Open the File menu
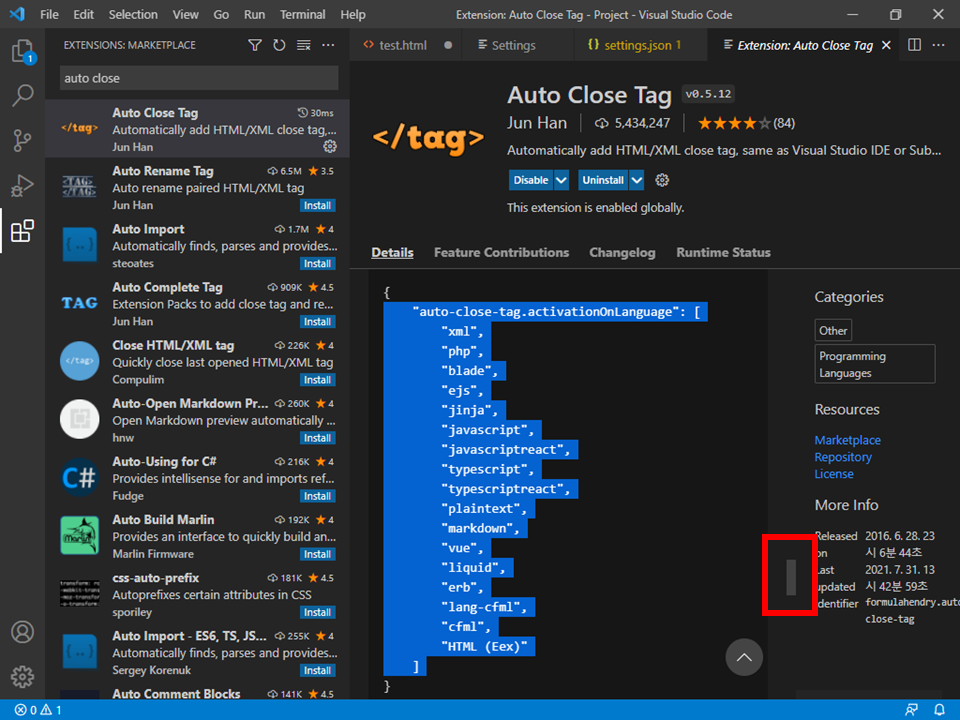The image size is (960, 720). point(49,14)
